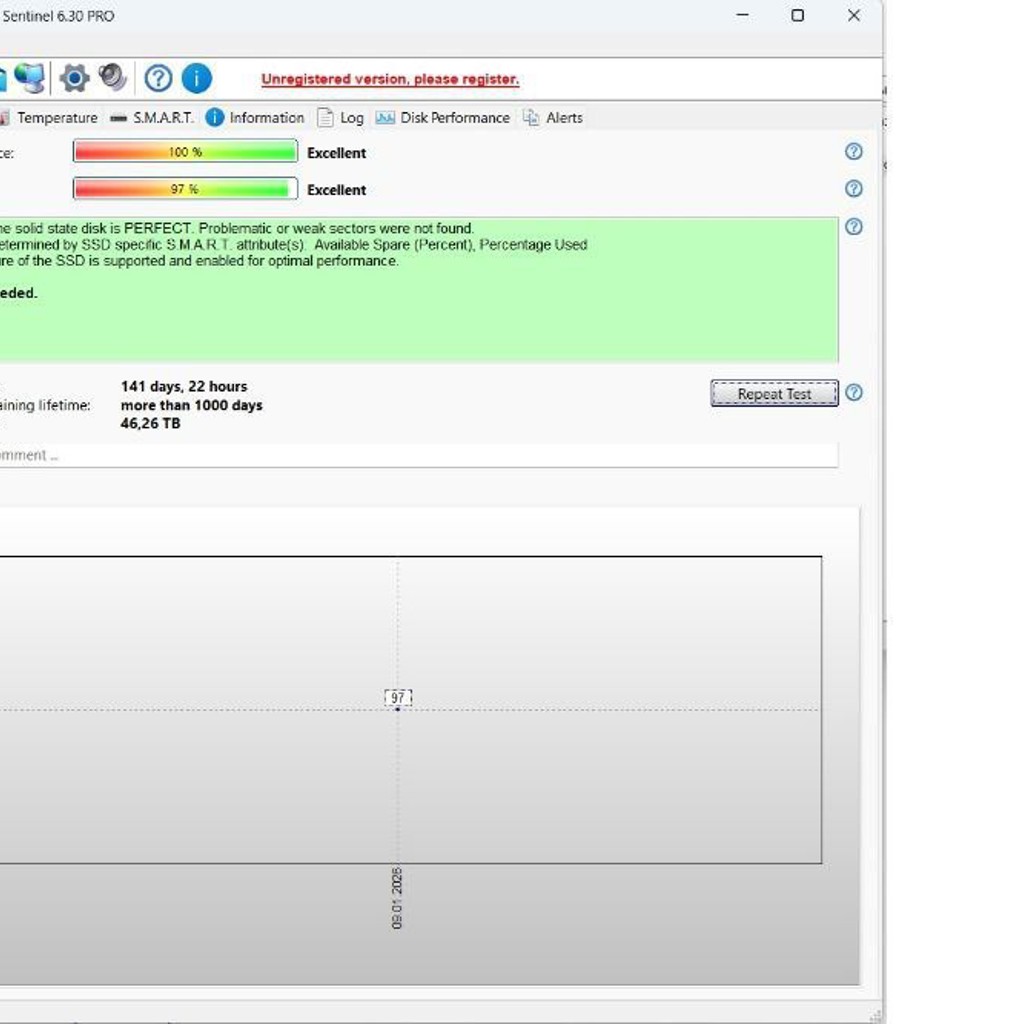Click help icon next to Repeat Test button
This screenshot has width=1024, height=1024.
pos(854,392)
